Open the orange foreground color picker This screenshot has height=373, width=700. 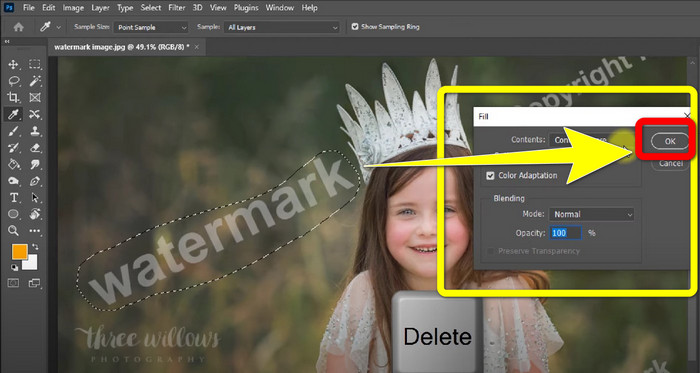pyautogui.click(x=19, y=252)
